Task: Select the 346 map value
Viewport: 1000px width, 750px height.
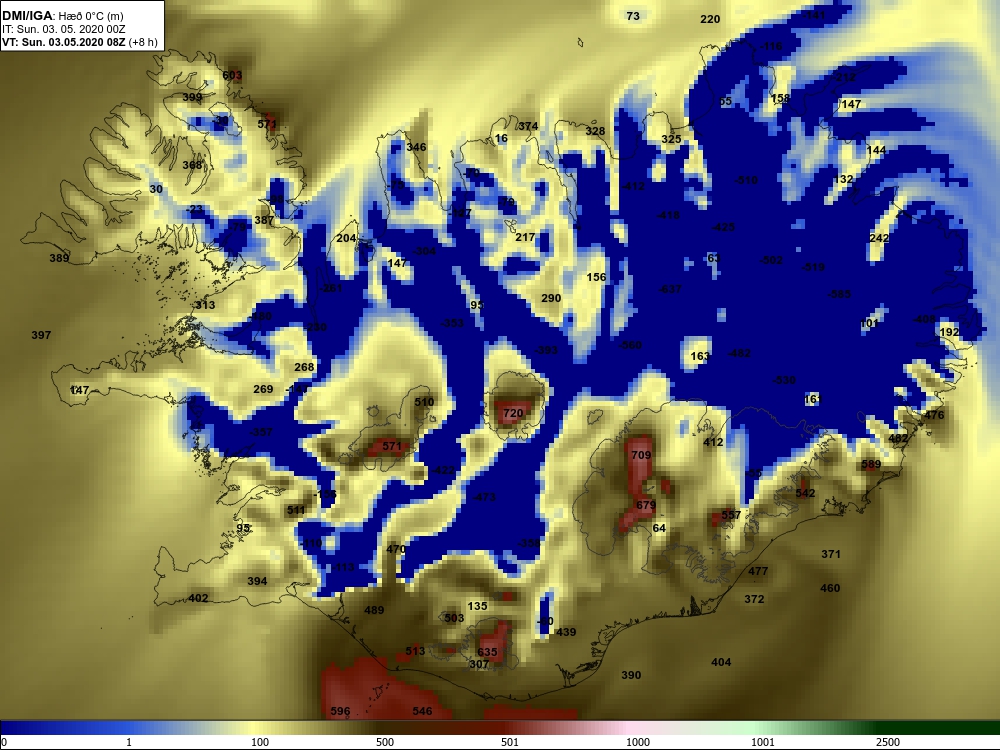Action: (416, 147)
